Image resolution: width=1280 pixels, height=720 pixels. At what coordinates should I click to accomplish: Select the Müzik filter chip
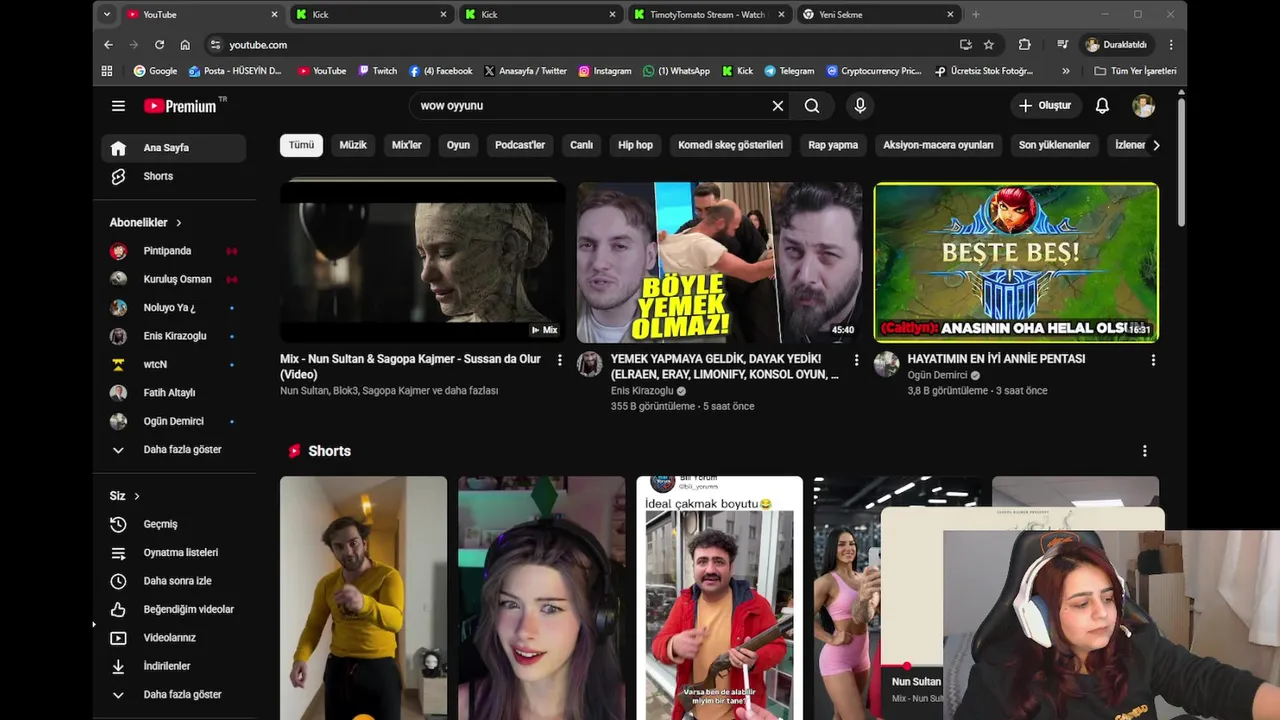click(x=353, y=145)
